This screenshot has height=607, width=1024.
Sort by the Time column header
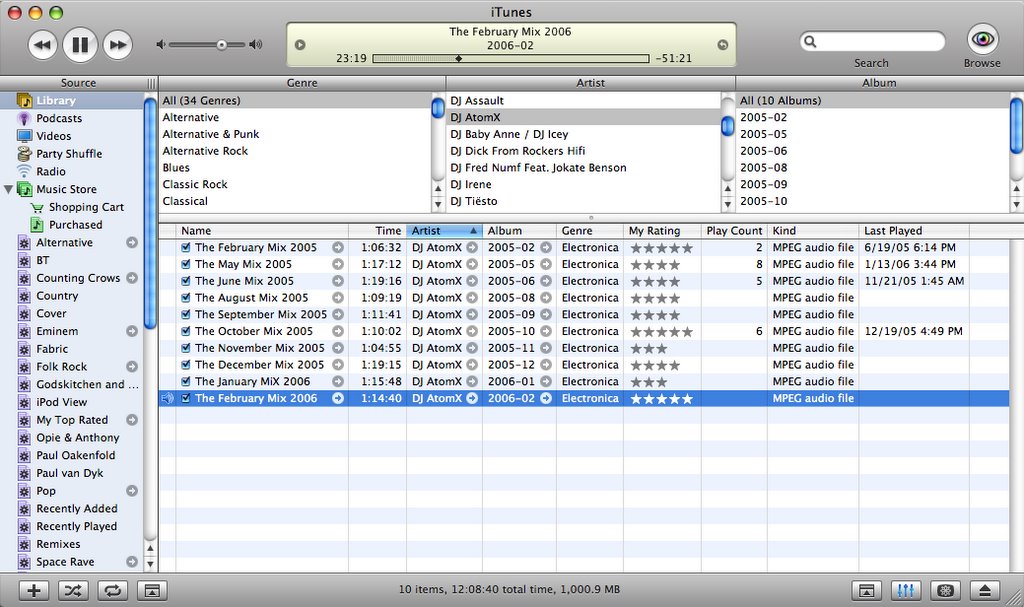[x=377, y=231]
